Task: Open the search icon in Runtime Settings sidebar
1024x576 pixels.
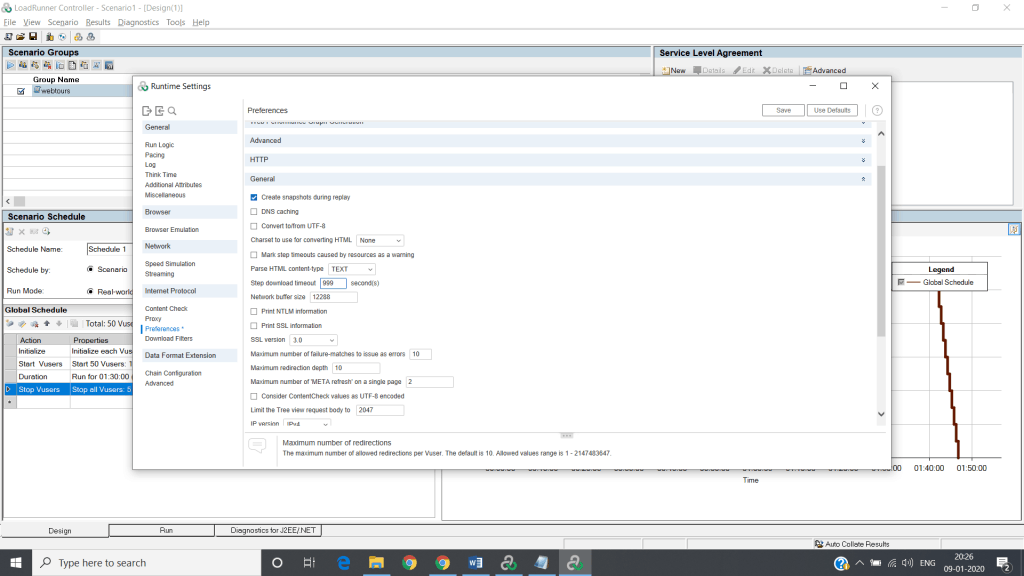Action: point(172,111)
